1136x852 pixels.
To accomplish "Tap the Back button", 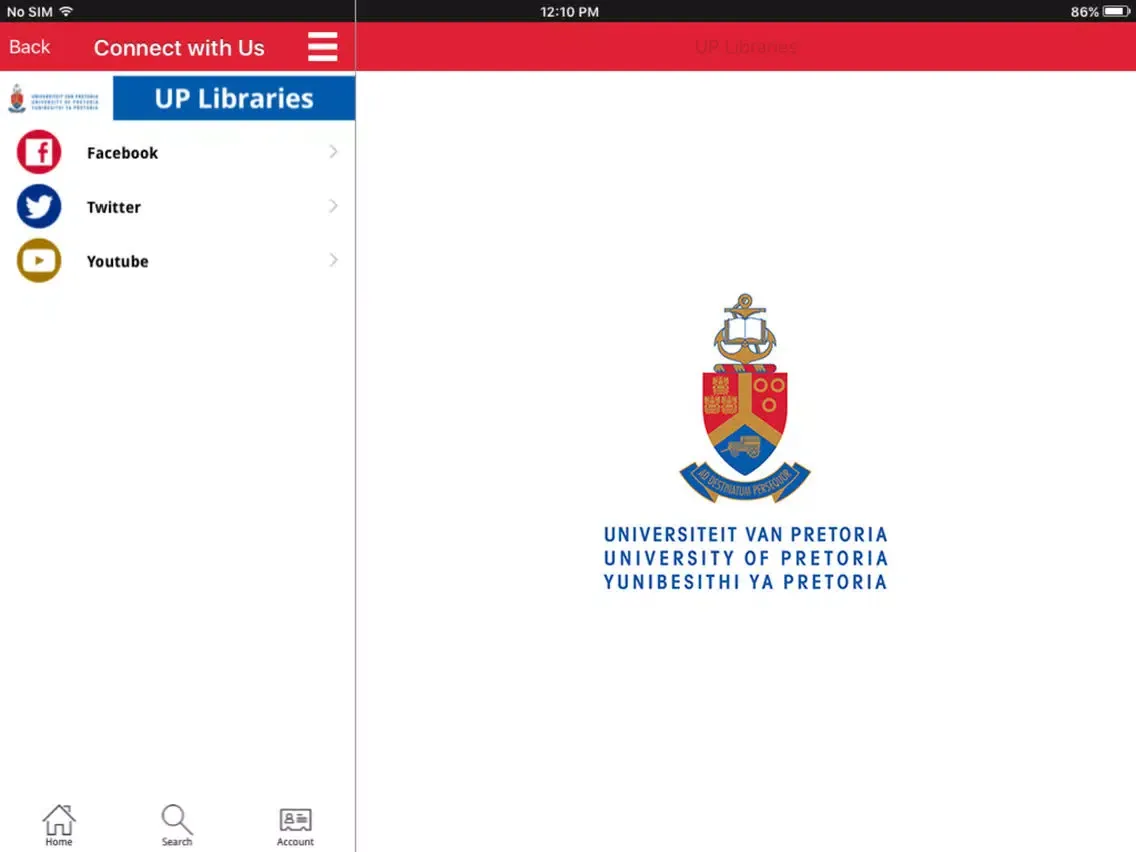I will [30, 47].
